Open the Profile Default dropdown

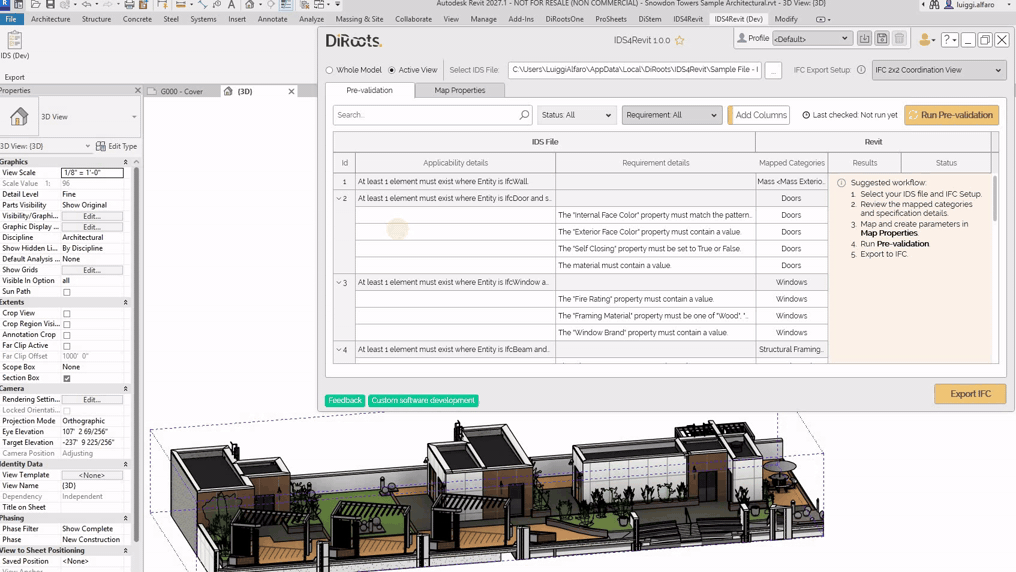point(811,39)
